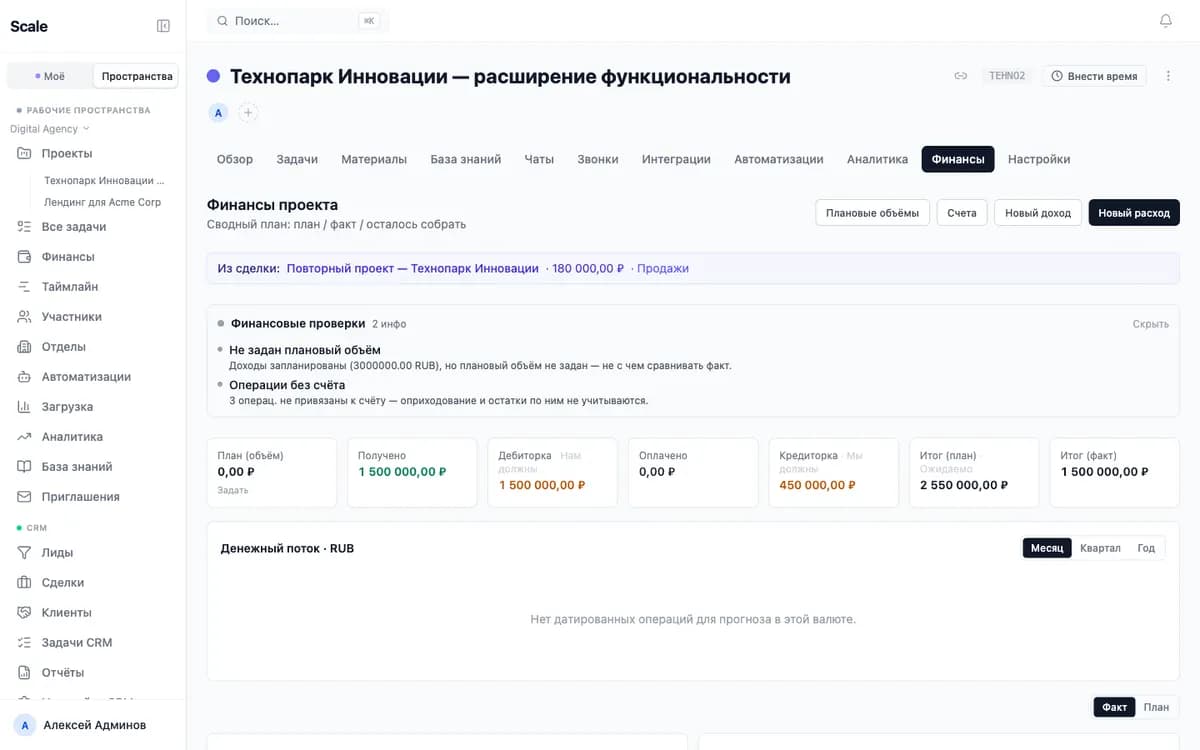Image resolution: width=1200 pixels, height=750 pixels.
Task: Set cash flow period to Квартал
Action: [x=1100, y=548]
